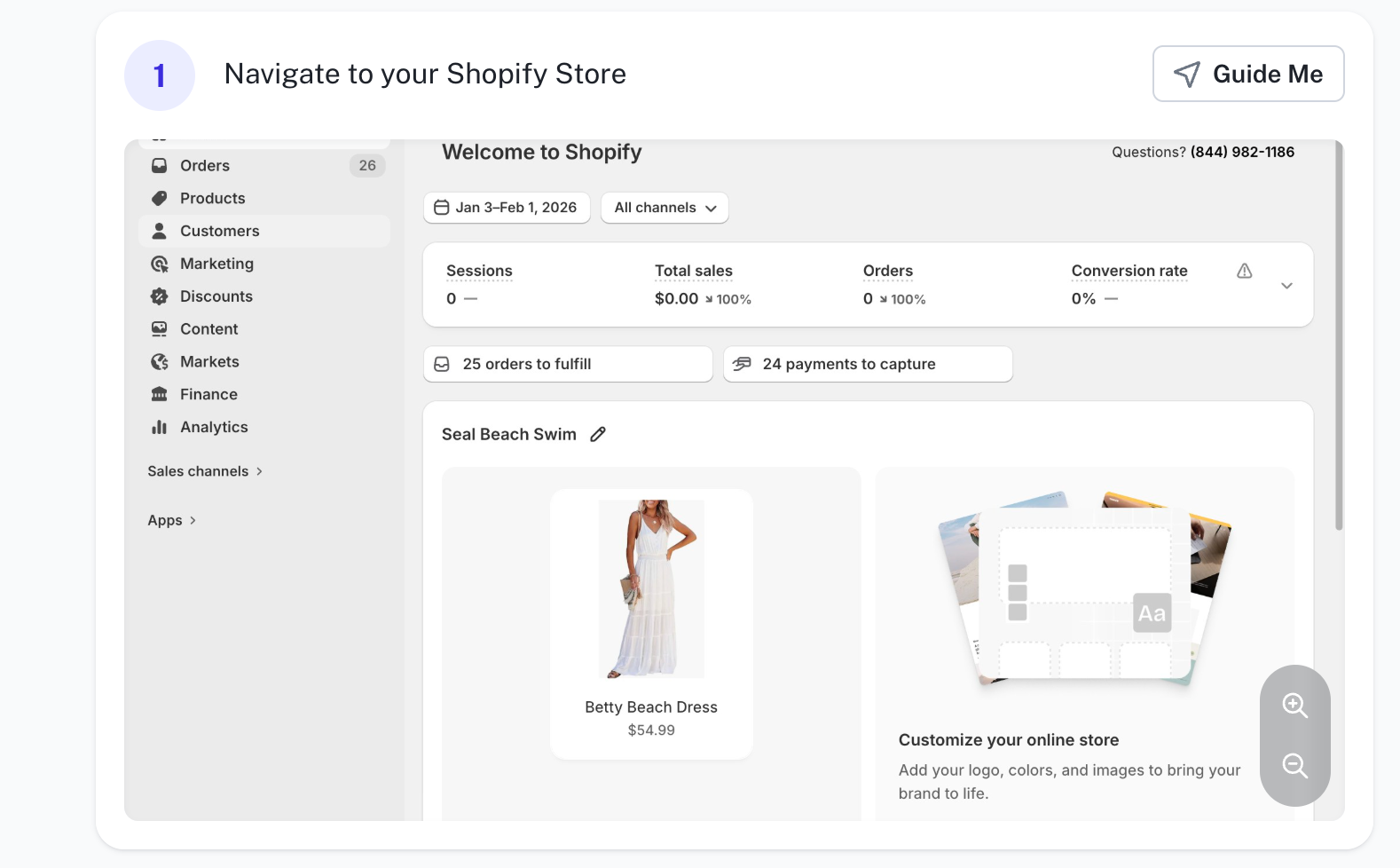Screen dimensions: 1400x868
Task: Expand the Apps section
Action: 172,521
